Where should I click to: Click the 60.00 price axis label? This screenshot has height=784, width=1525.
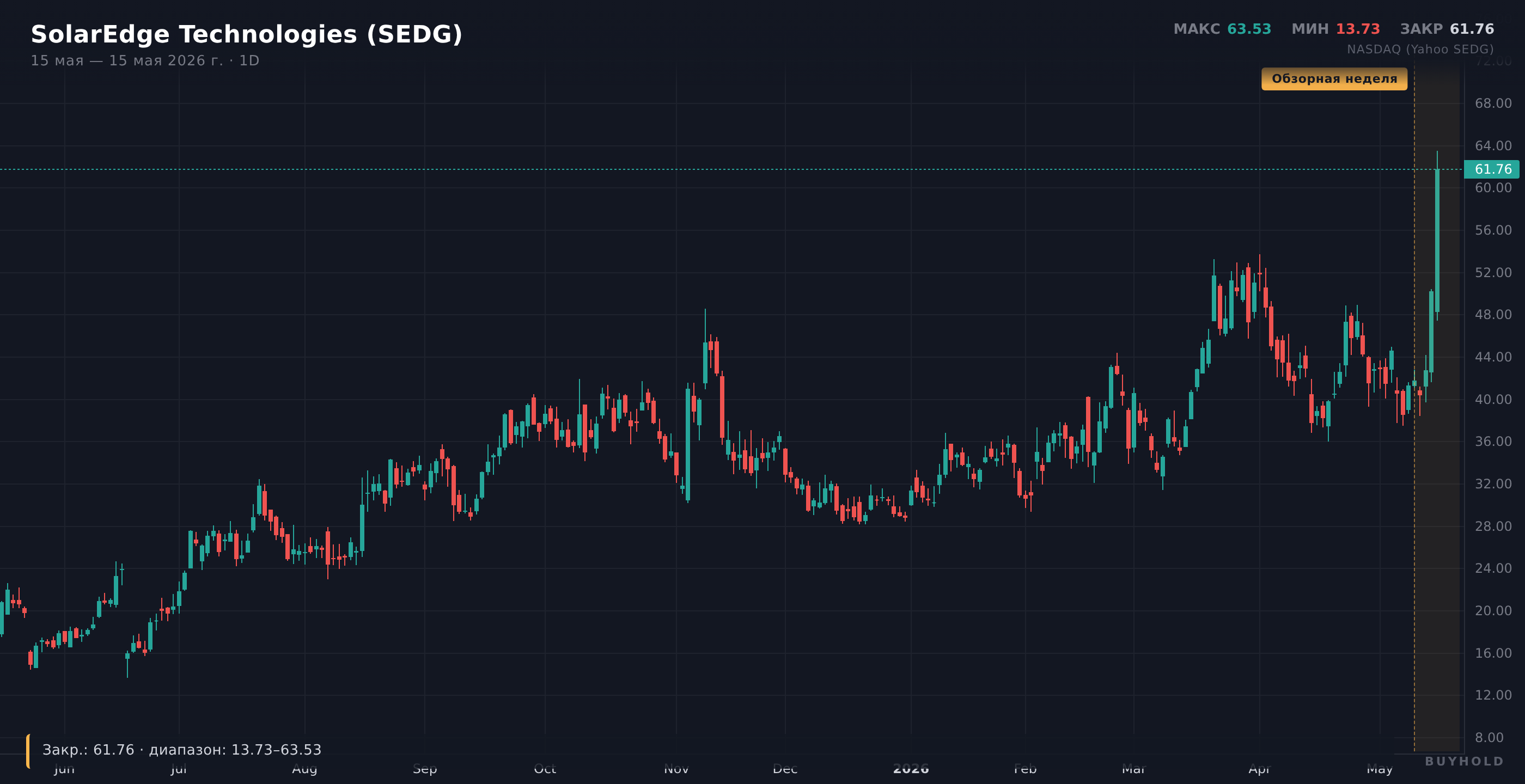pos(1493,188)
